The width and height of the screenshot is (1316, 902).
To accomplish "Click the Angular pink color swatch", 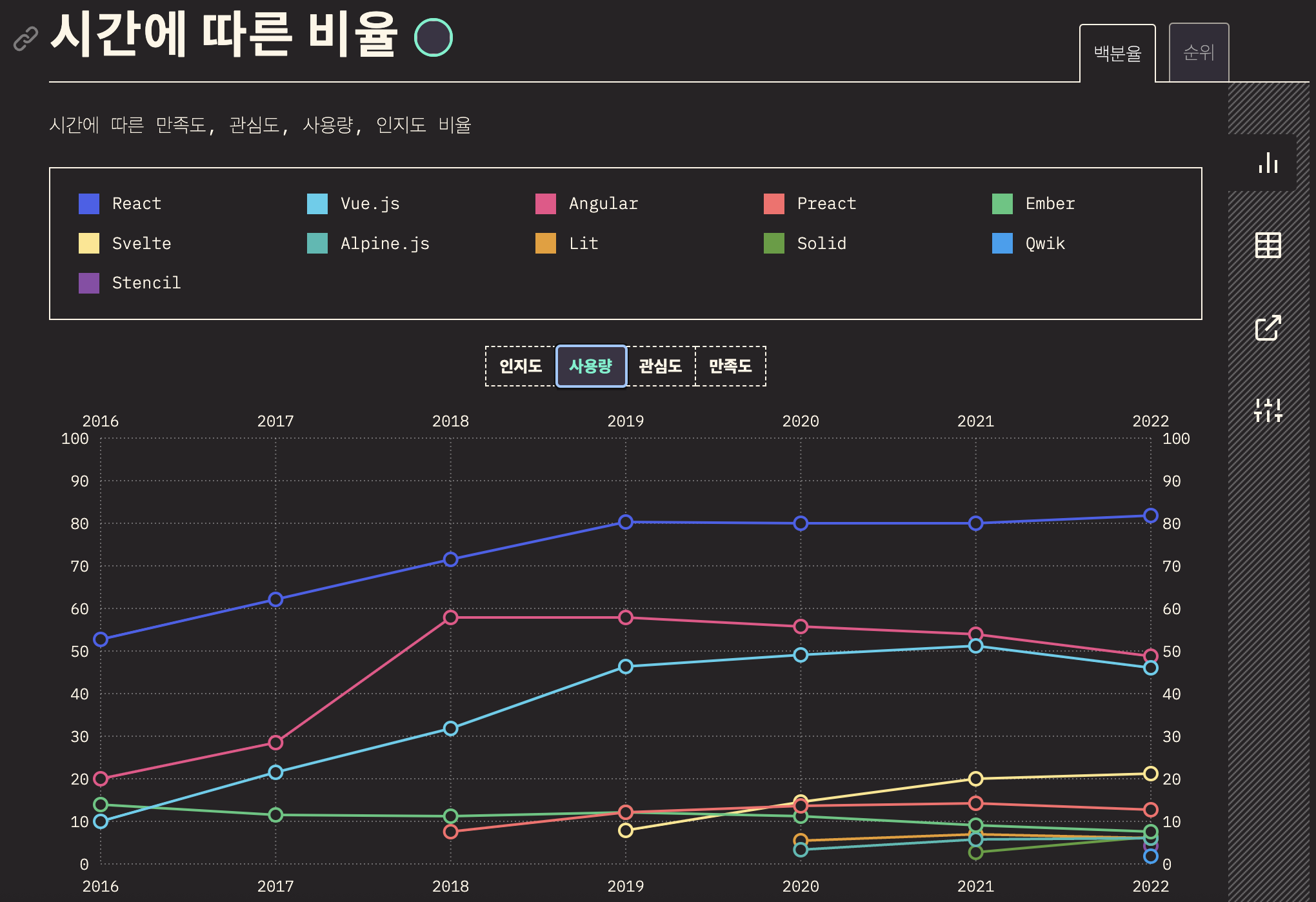I will click(546, 204).
